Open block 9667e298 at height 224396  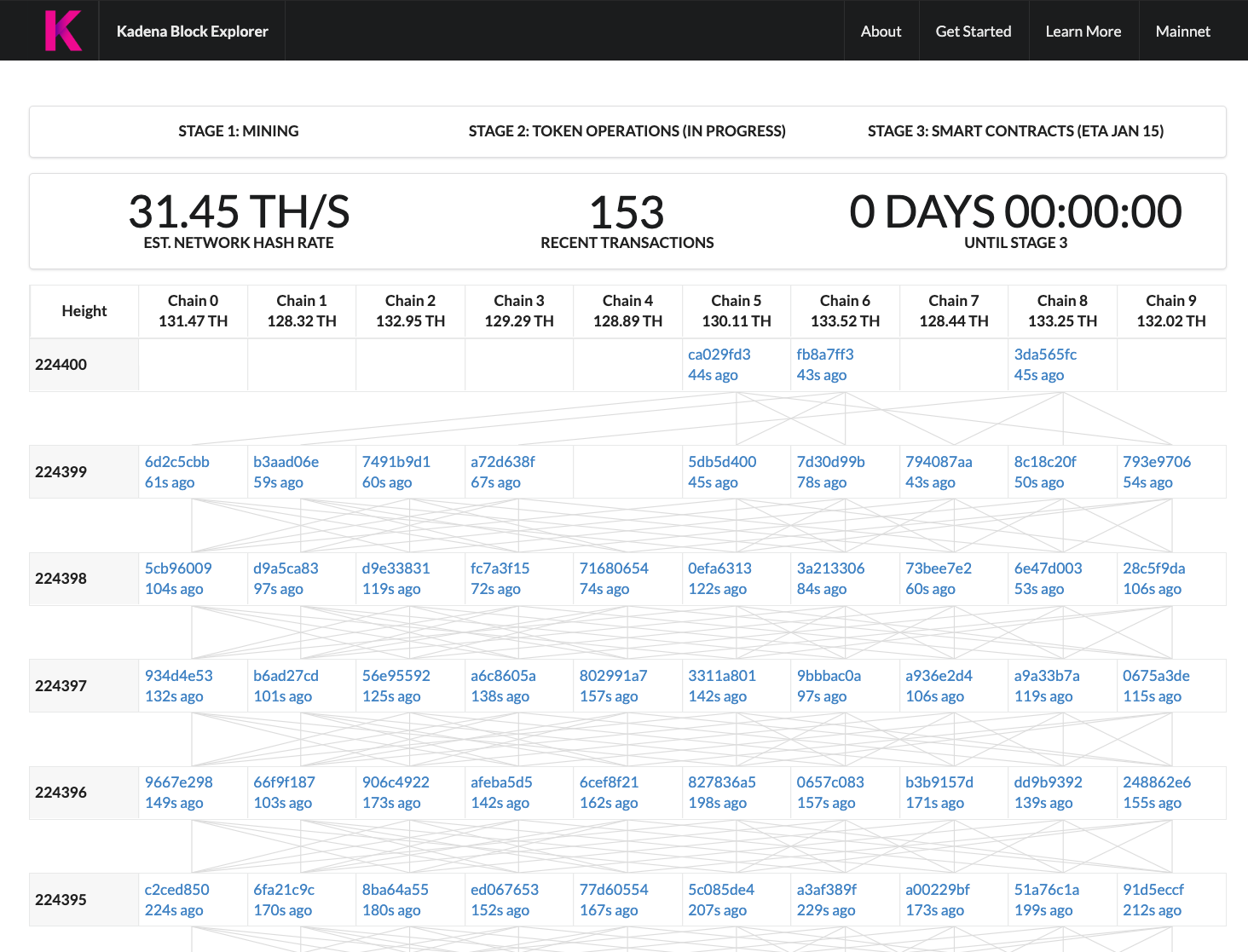179,782
